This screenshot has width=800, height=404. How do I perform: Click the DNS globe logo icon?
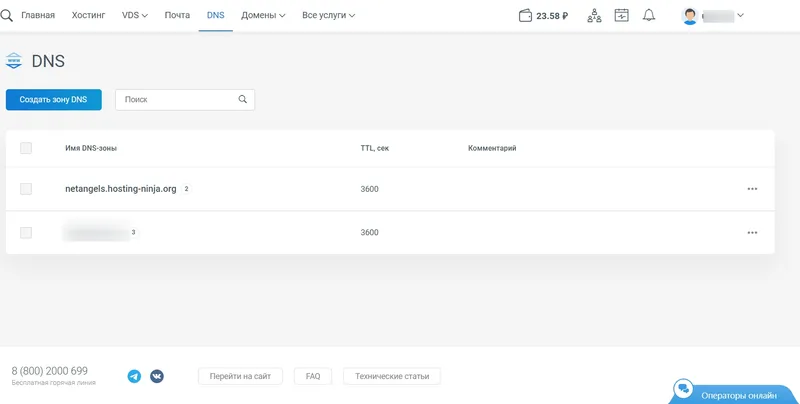[14, 61]
